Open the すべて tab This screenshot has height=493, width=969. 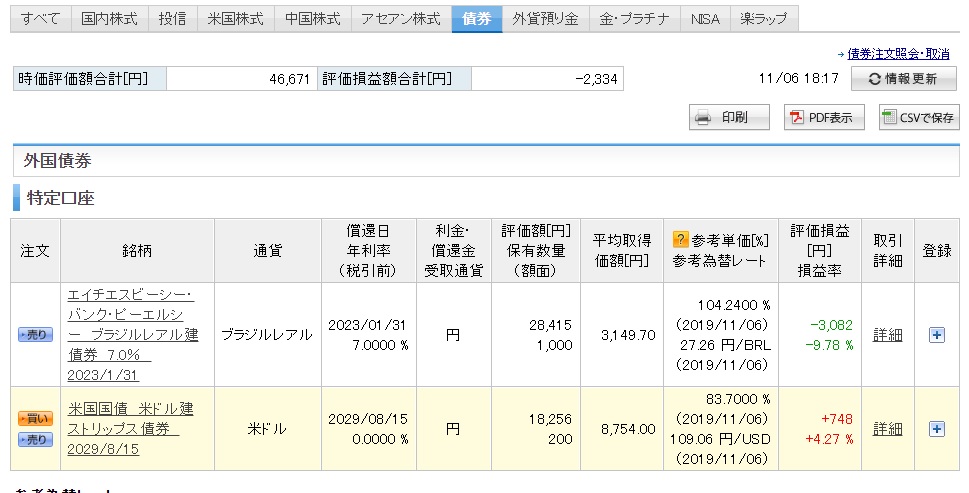pyautogui.click(x=41, y=19)
